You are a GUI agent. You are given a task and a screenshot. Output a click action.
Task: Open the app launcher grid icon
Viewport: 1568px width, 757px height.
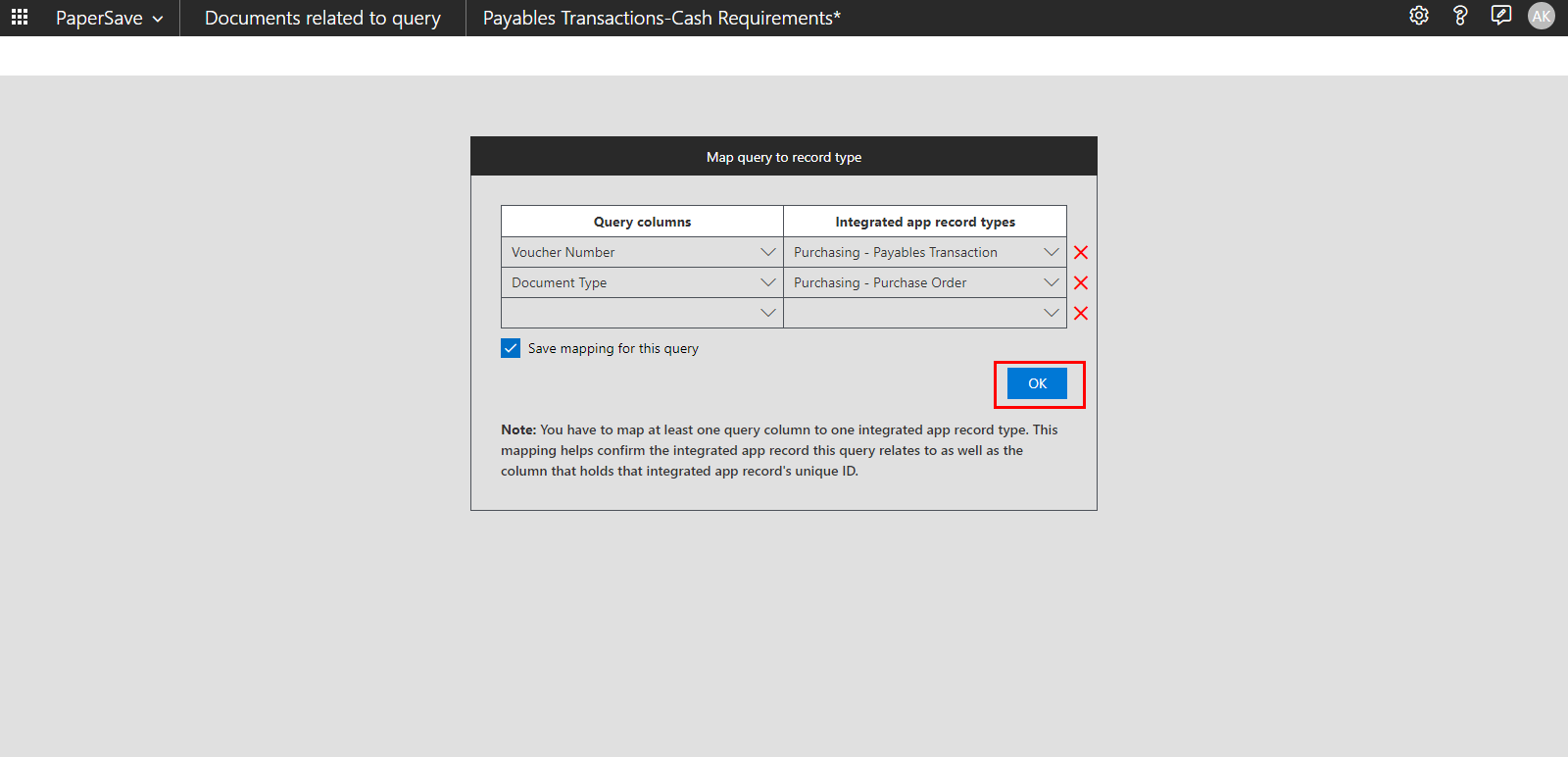[20, 18]
